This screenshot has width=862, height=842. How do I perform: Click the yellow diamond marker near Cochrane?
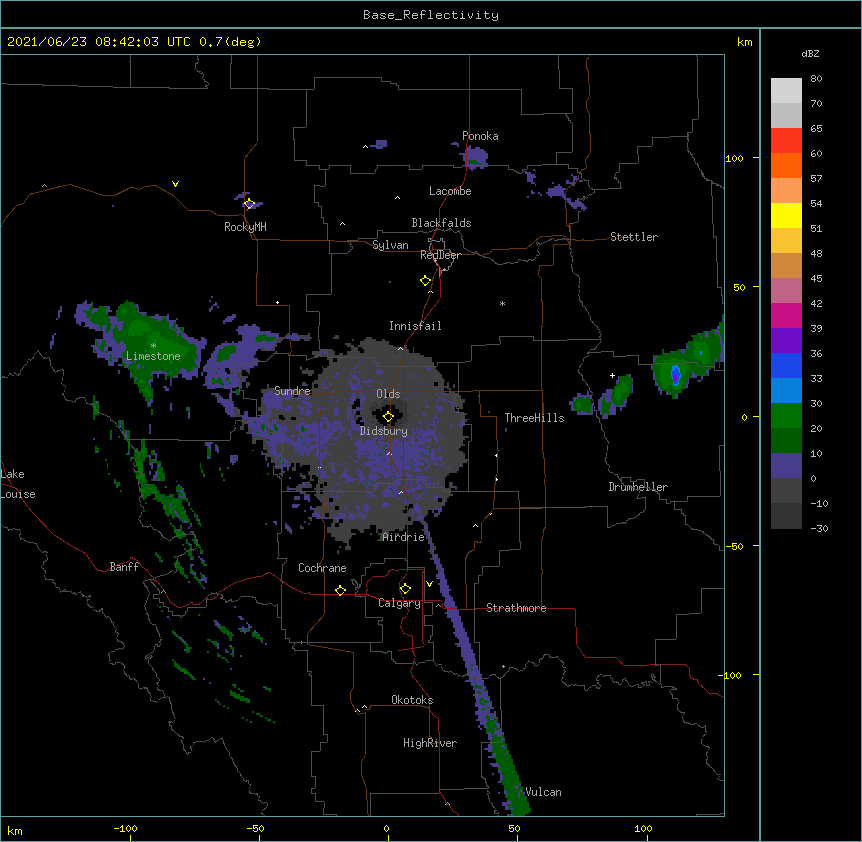coord(340,590)
